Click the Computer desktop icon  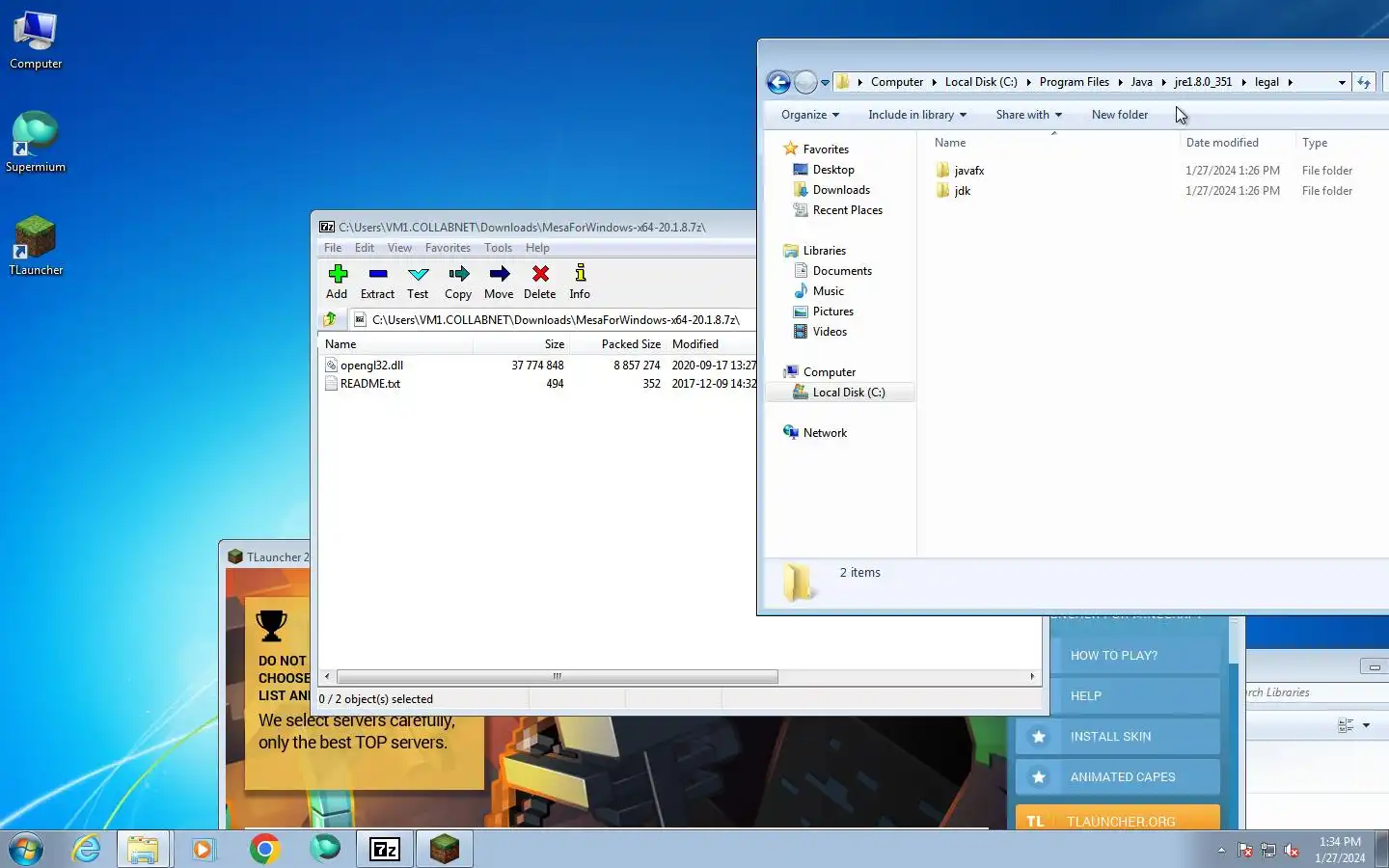click(x=36, y=41)
